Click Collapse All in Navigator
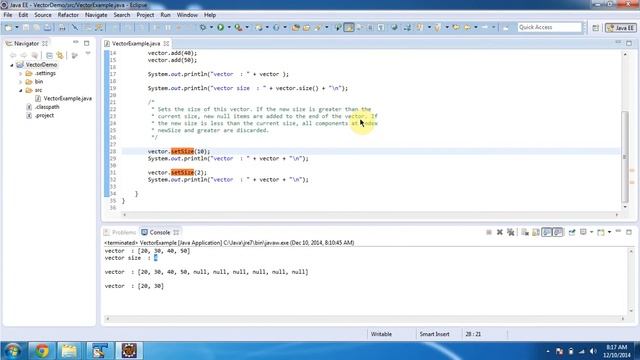Viewport: 640px width, 360px height. coord(49,55)
